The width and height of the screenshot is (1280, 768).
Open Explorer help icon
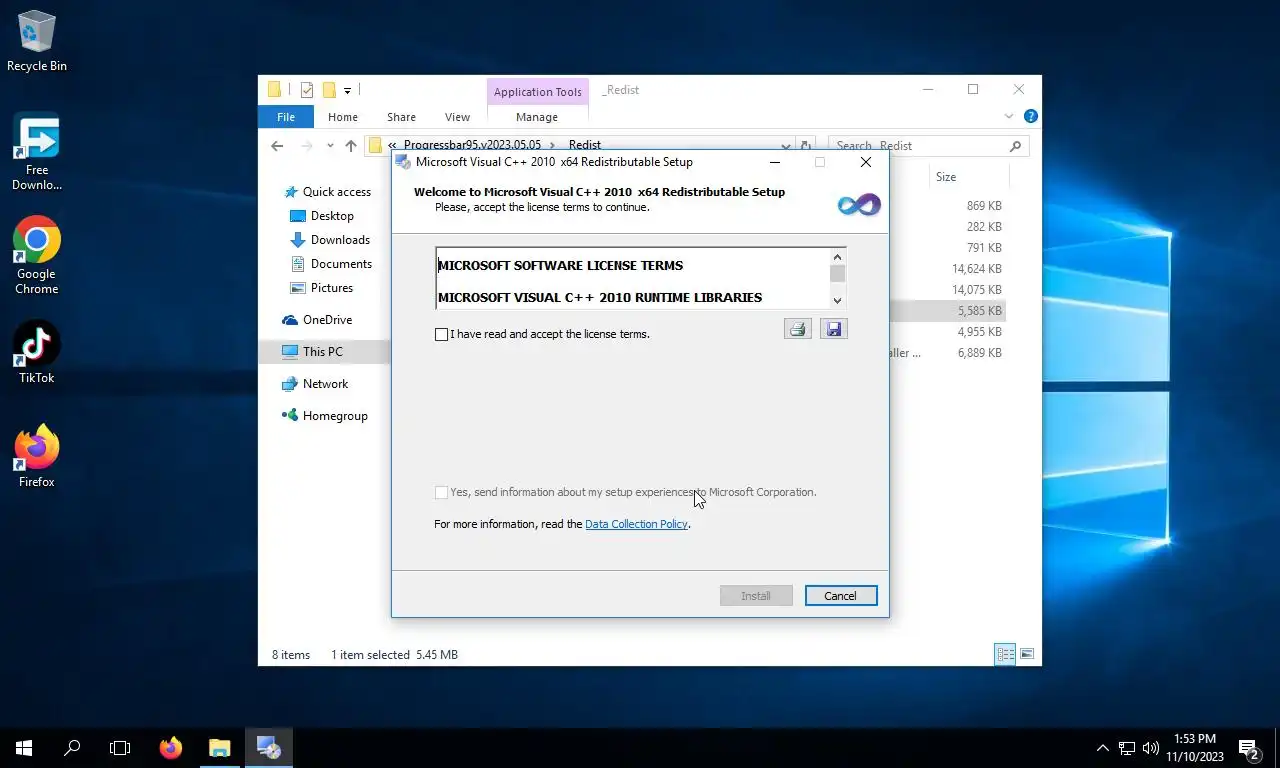(x=1030, y=117)
